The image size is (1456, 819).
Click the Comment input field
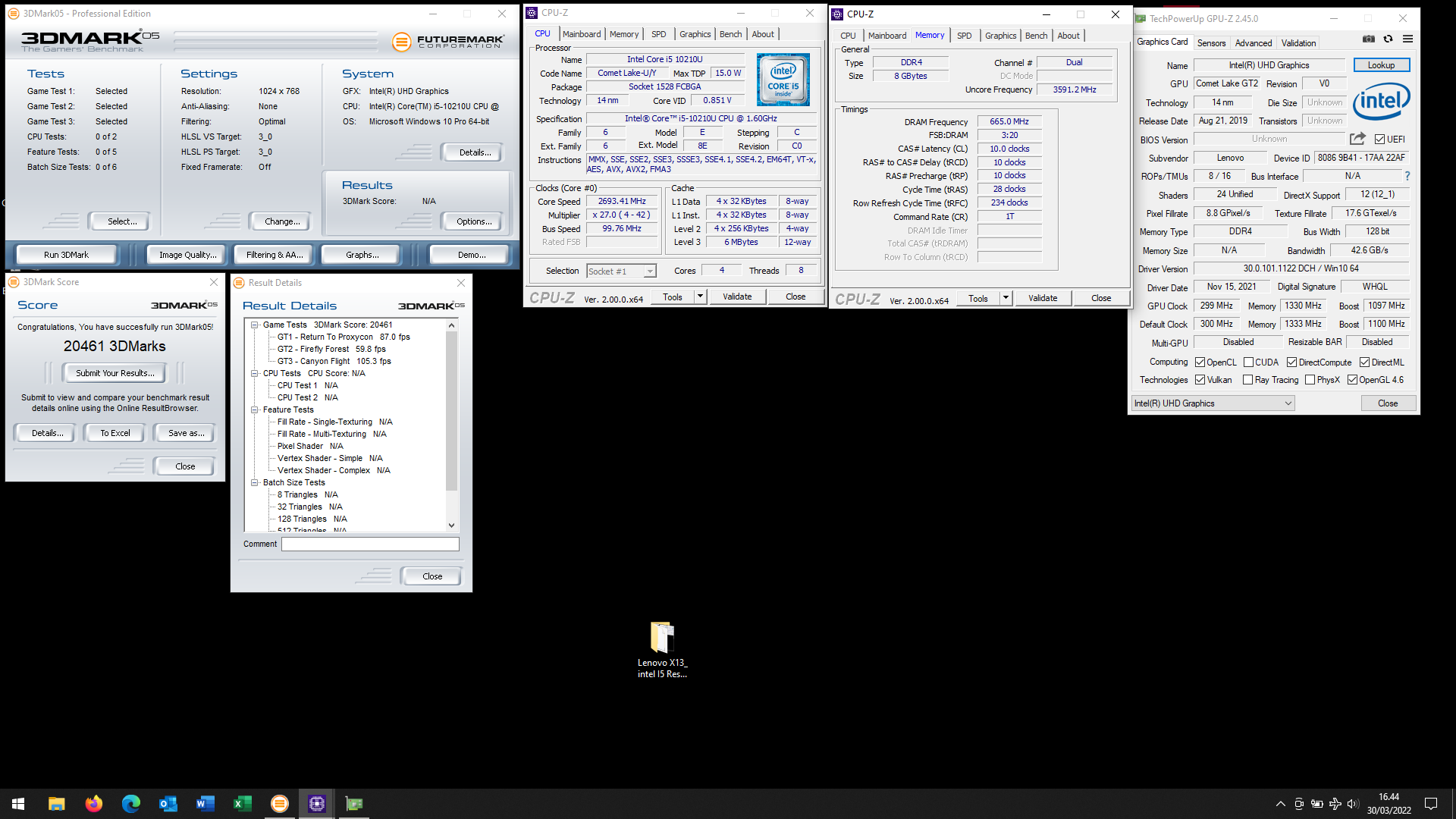click(370, 544)
